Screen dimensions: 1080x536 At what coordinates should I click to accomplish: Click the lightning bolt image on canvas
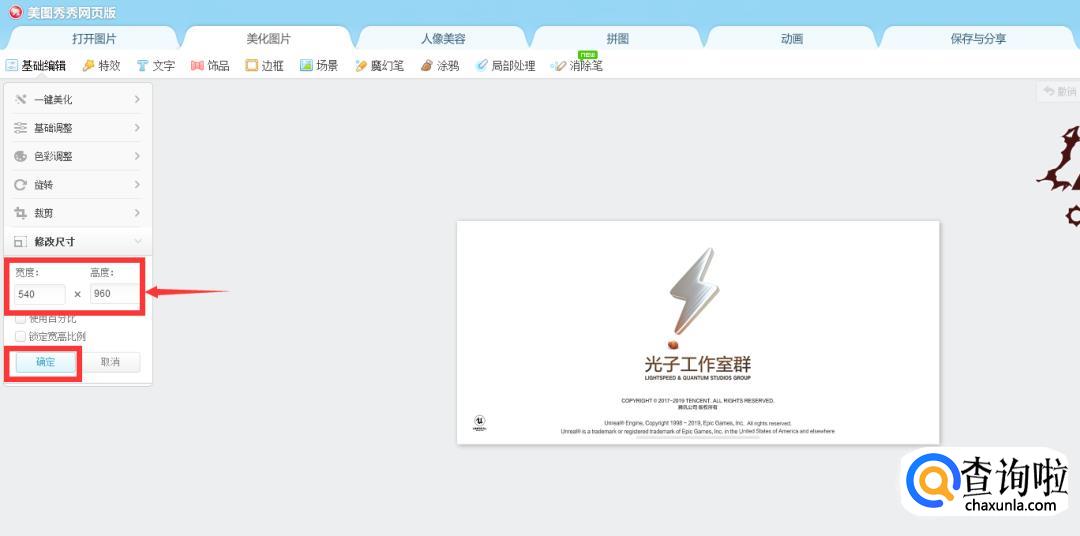pos(694,291)
